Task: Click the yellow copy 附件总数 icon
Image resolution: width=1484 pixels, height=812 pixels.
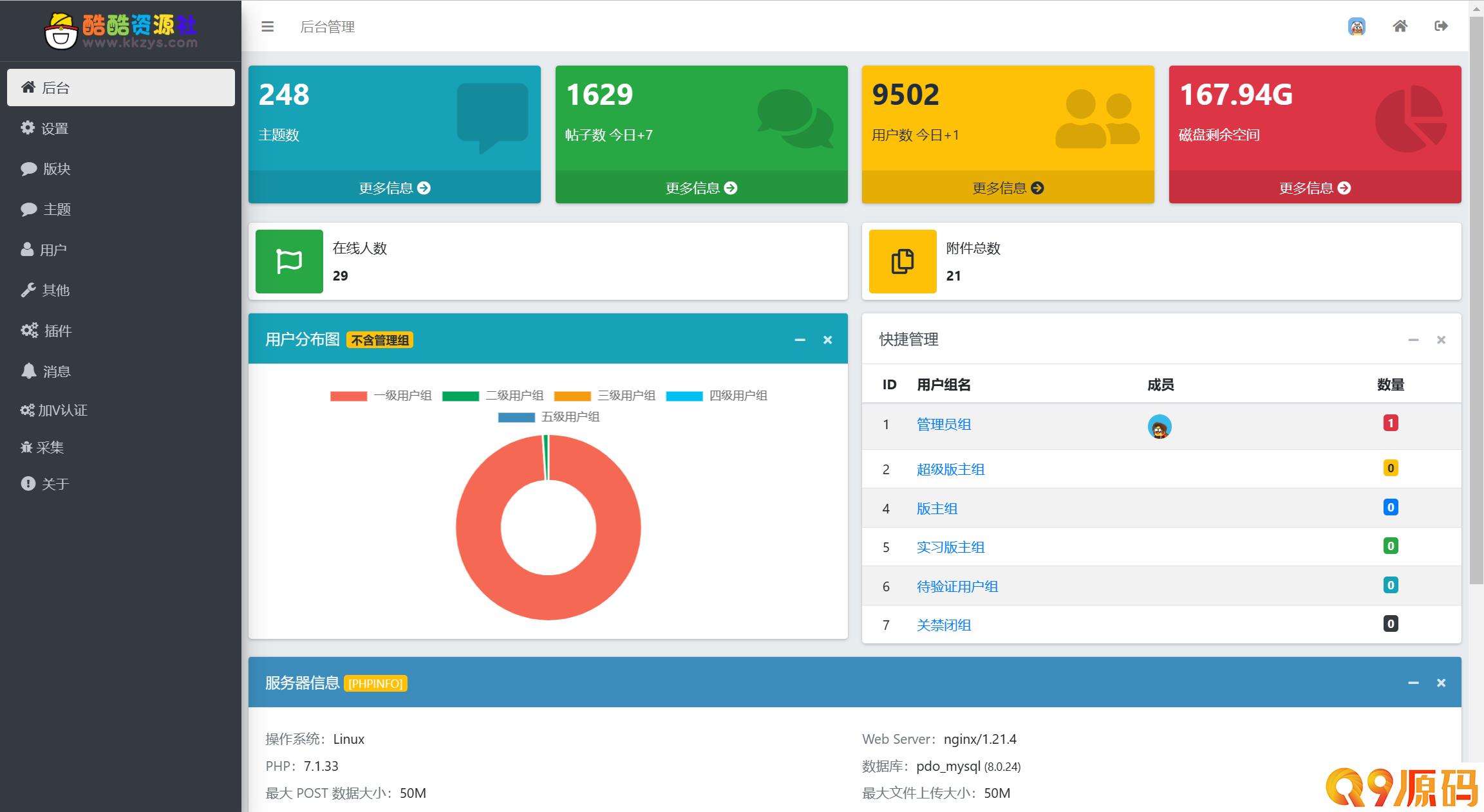Action: (x=903, y=261)
